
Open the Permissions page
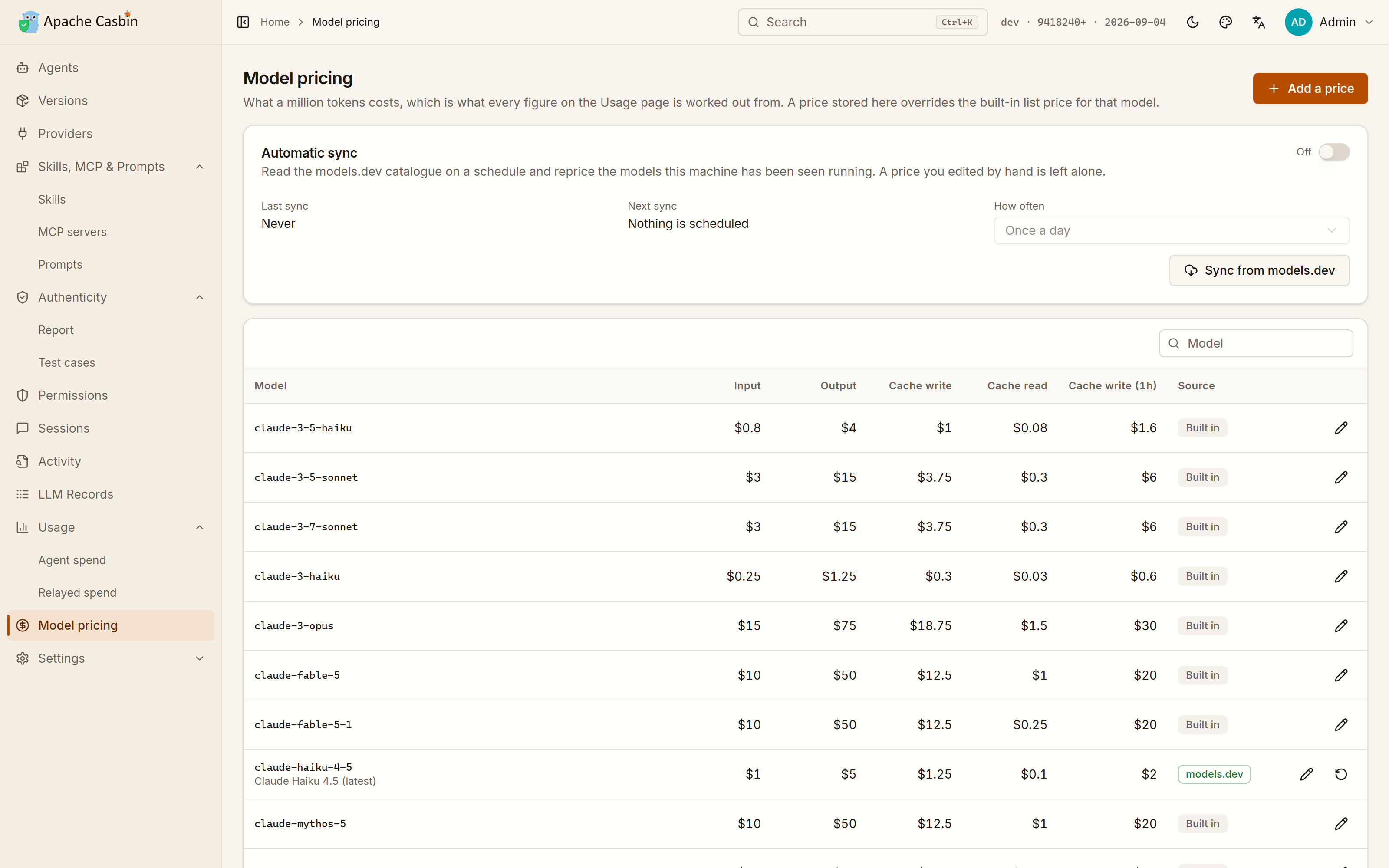[111, 395]
